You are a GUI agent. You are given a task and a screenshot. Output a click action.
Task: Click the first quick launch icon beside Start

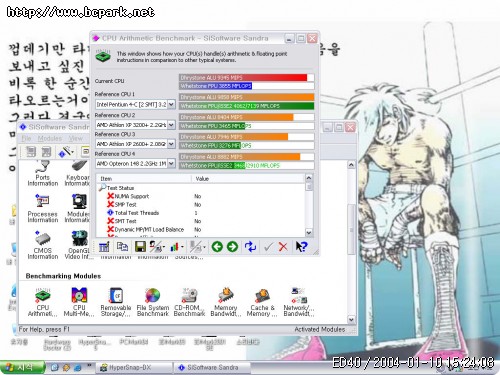tap(54, 368)
